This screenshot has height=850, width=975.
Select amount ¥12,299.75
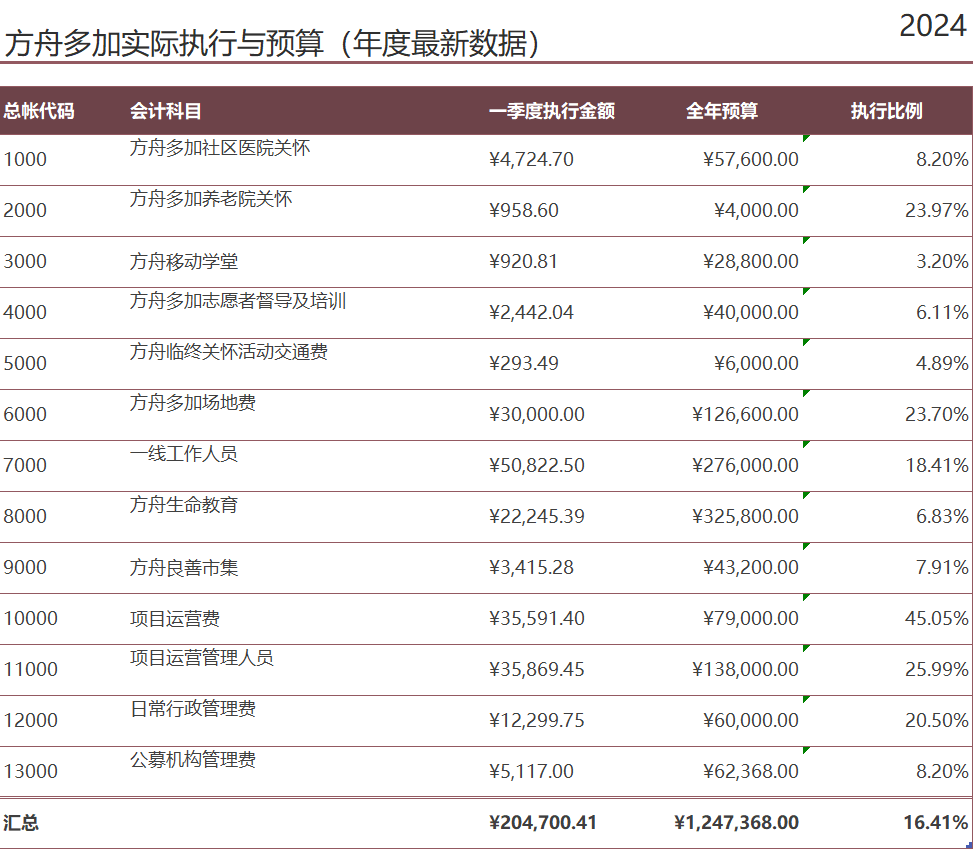[537, 720]
